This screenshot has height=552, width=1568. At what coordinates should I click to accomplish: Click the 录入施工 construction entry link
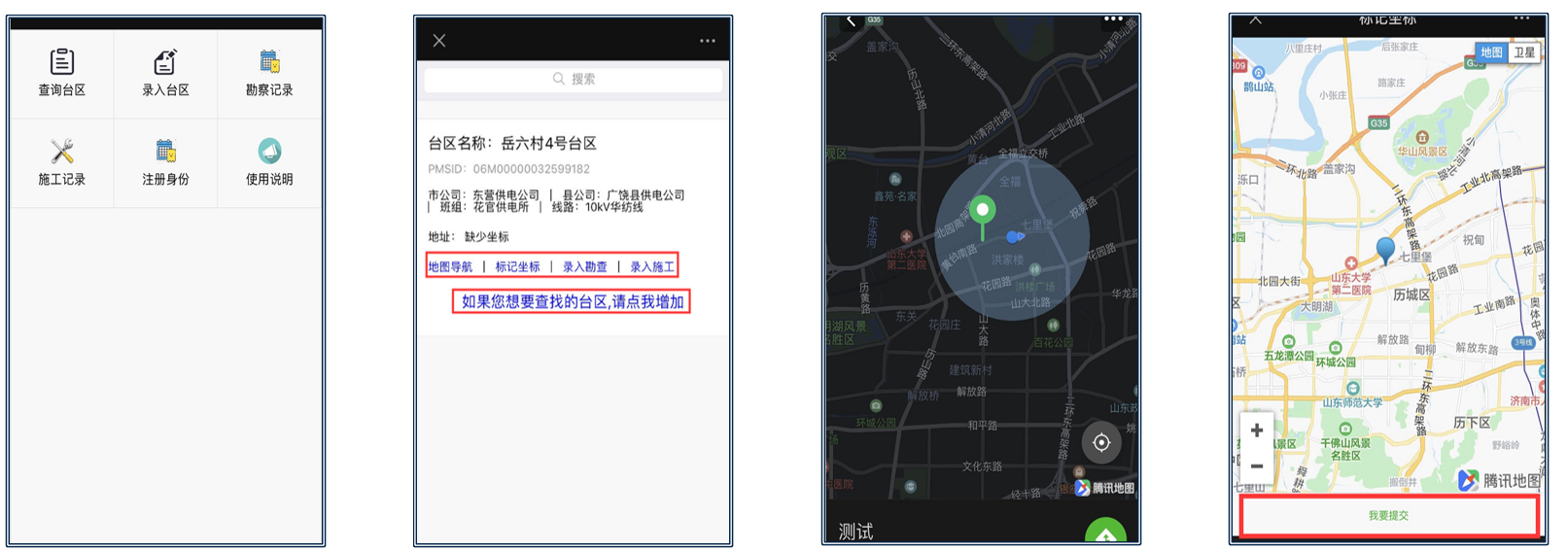(651, 266)
